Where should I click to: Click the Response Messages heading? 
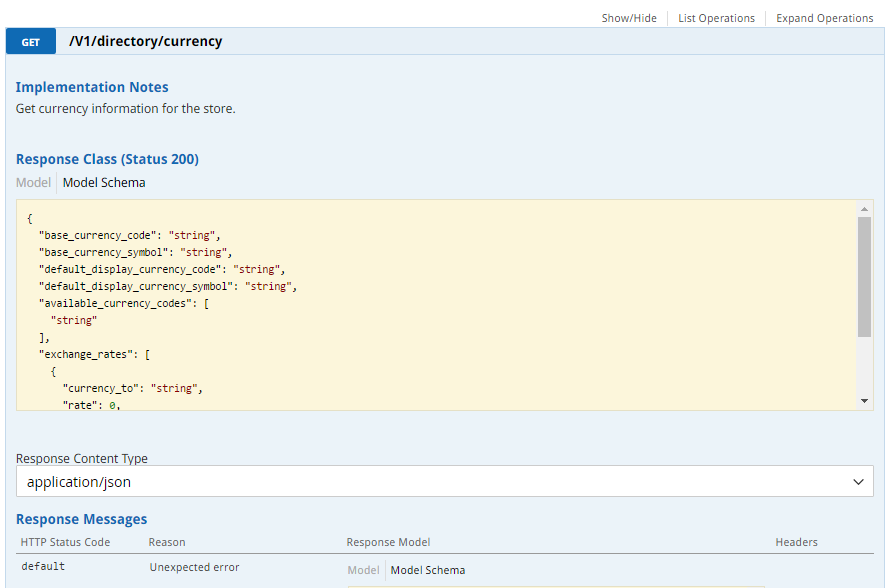click(81, 519)
